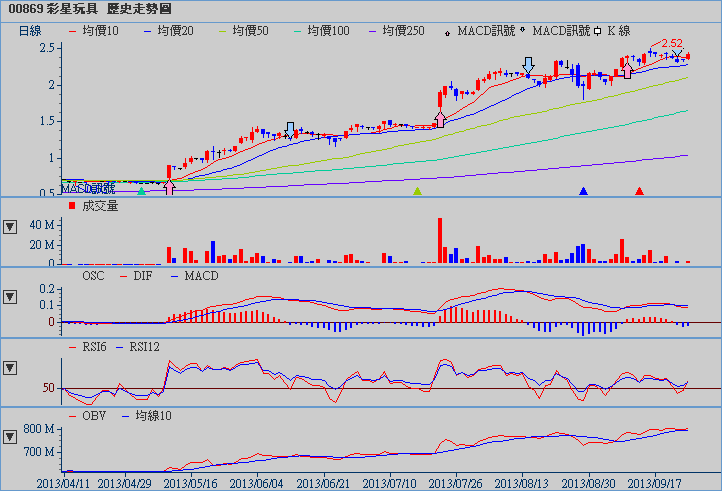Click the K線 legend entry

coord(625,31)
